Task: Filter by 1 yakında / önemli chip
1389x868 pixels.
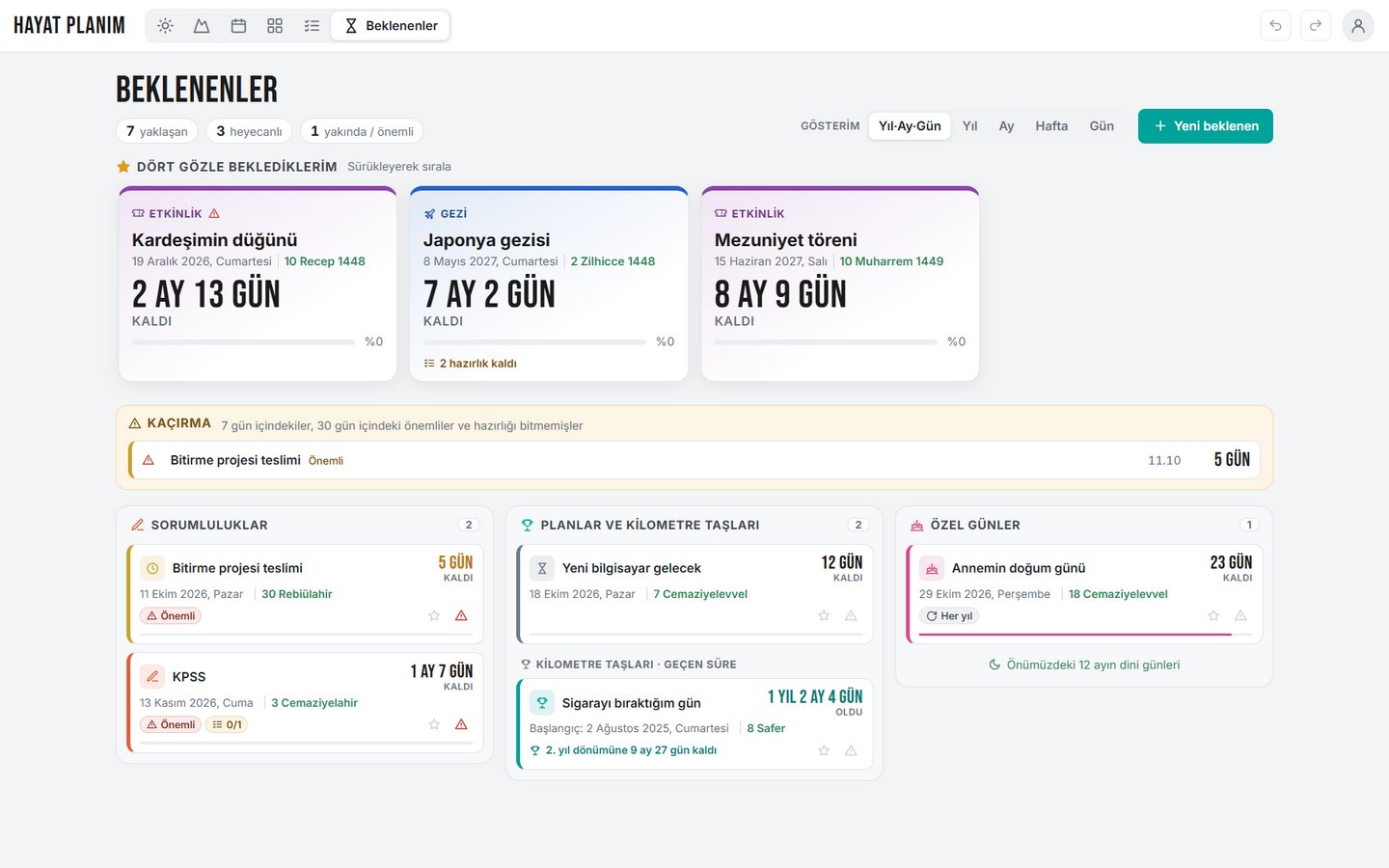Action: (362, 131)
